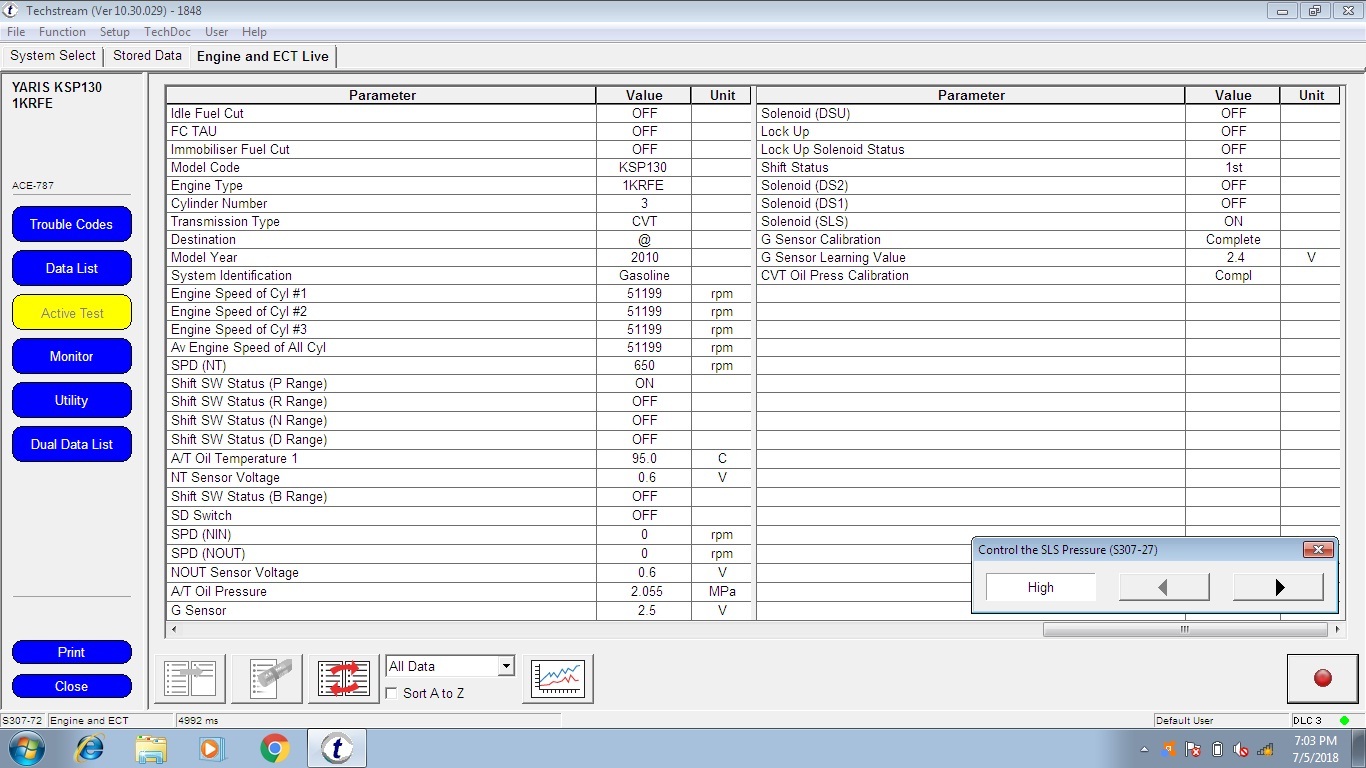Click the blue Close button in sidebar
Screen dimensions: 1366x768
click(x=71, y=686)
